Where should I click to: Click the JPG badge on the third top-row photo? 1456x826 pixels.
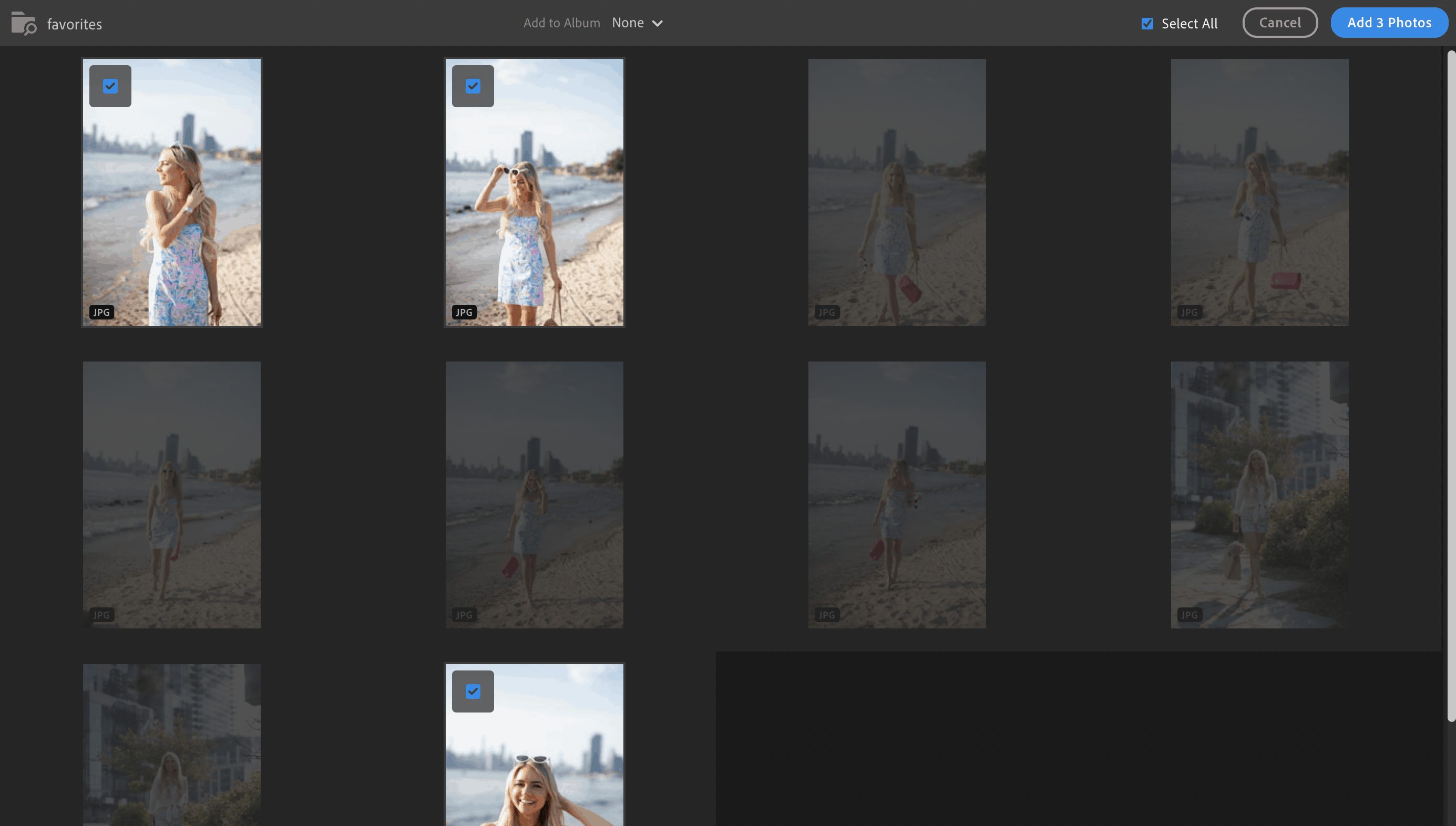[827, 312]
